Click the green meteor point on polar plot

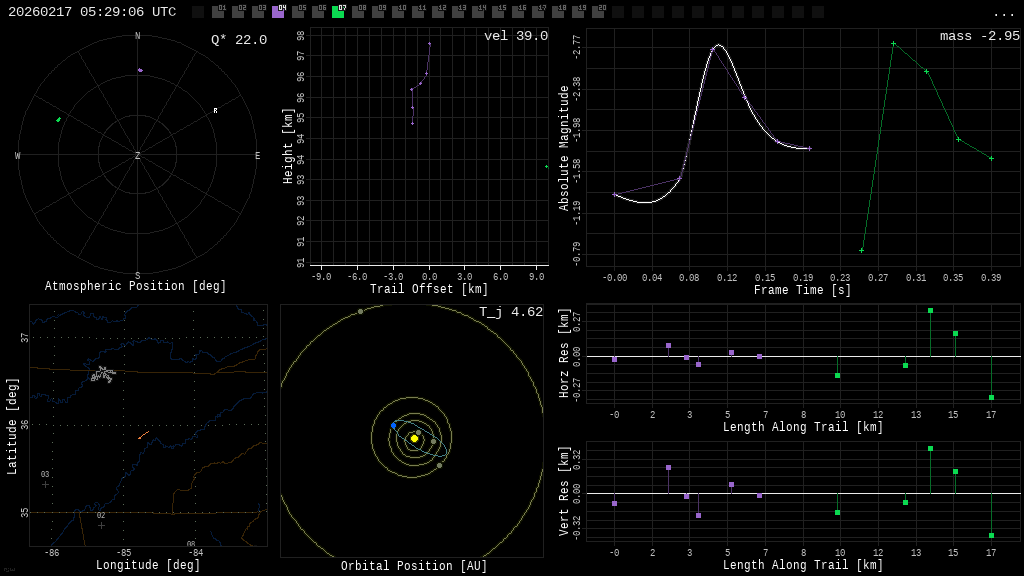pos(58,120)
